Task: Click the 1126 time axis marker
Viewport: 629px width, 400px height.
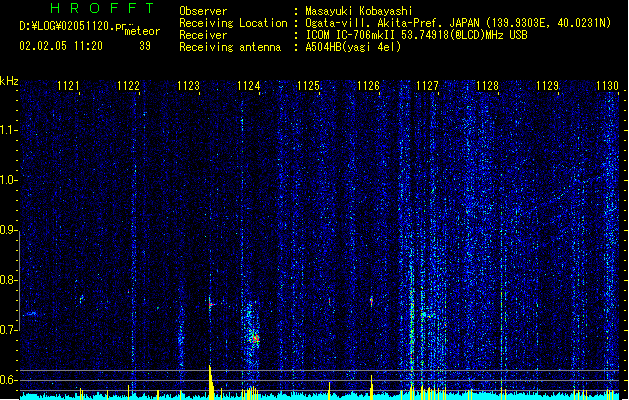Action: (368, 85)
